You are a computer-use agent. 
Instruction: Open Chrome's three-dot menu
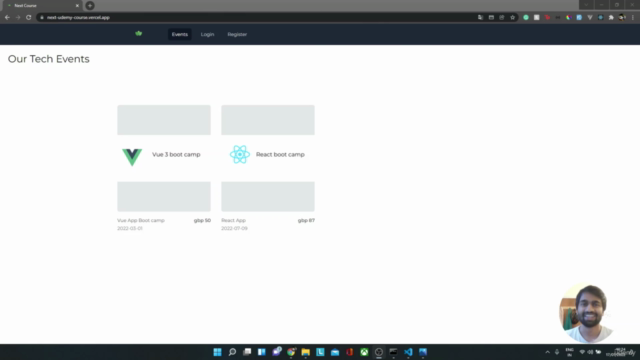(633, 18)
